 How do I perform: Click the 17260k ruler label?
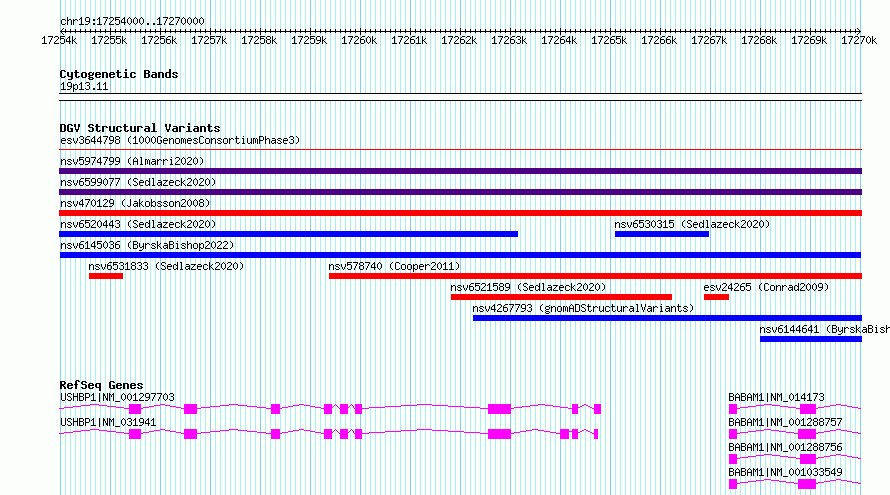pyautogui.click(x=359, y=40)
